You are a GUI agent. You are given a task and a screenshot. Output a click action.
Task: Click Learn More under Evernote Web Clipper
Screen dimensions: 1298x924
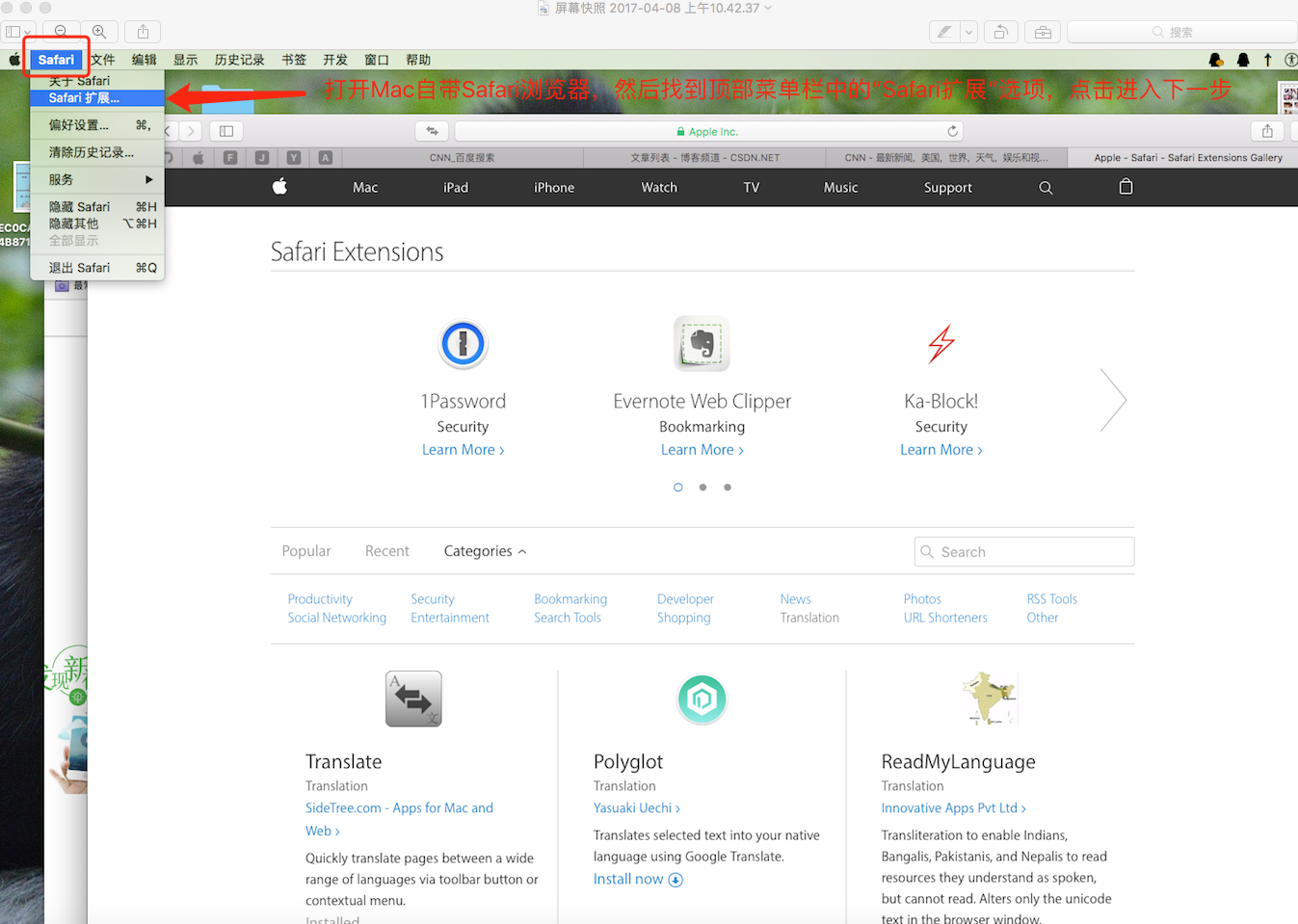click(x=702, y=450)
